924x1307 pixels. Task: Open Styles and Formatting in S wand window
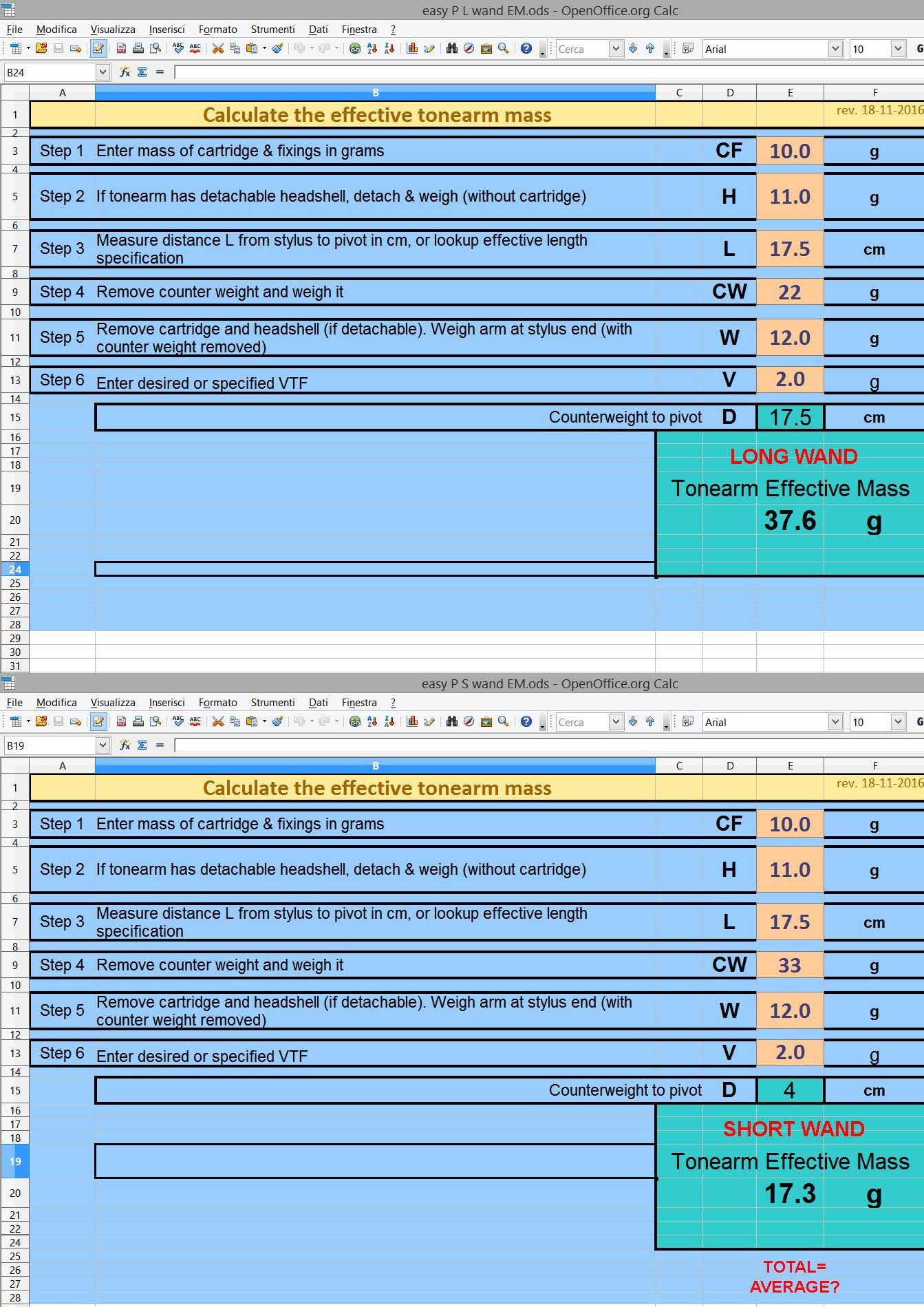click(x=688, y=722)
